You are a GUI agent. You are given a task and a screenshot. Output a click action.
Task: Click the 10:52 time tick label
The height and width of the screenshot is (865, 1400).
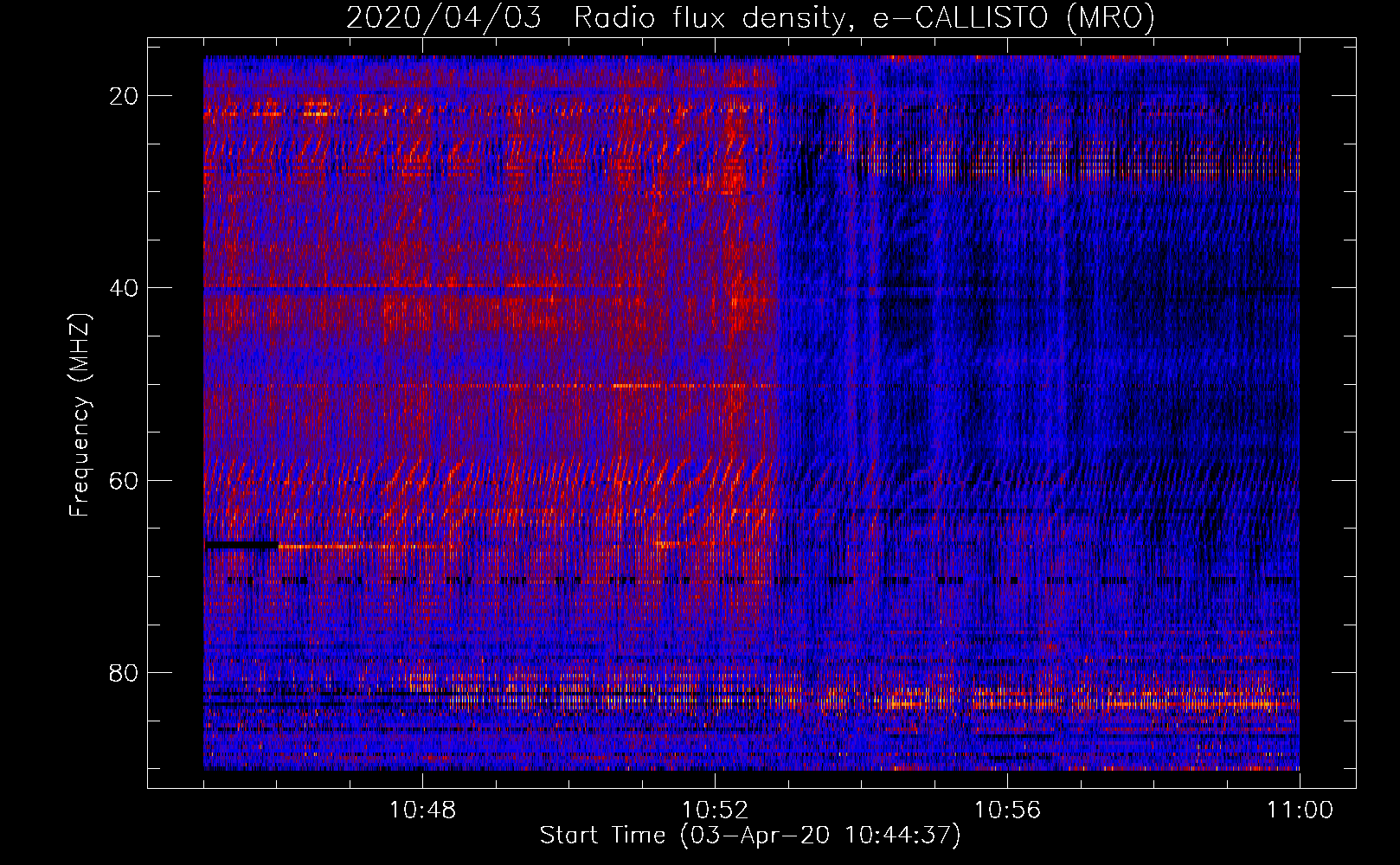(x=715, y=811)
